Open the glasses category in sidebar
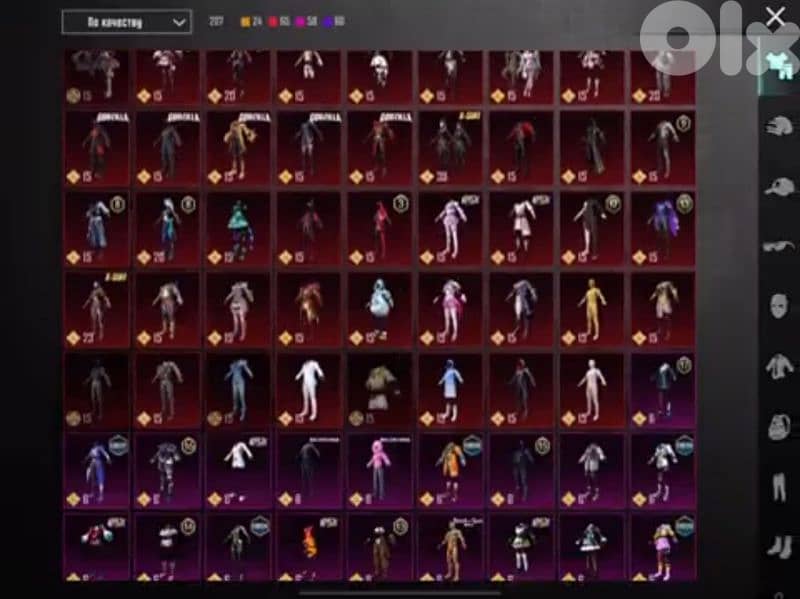 [779, 247]
